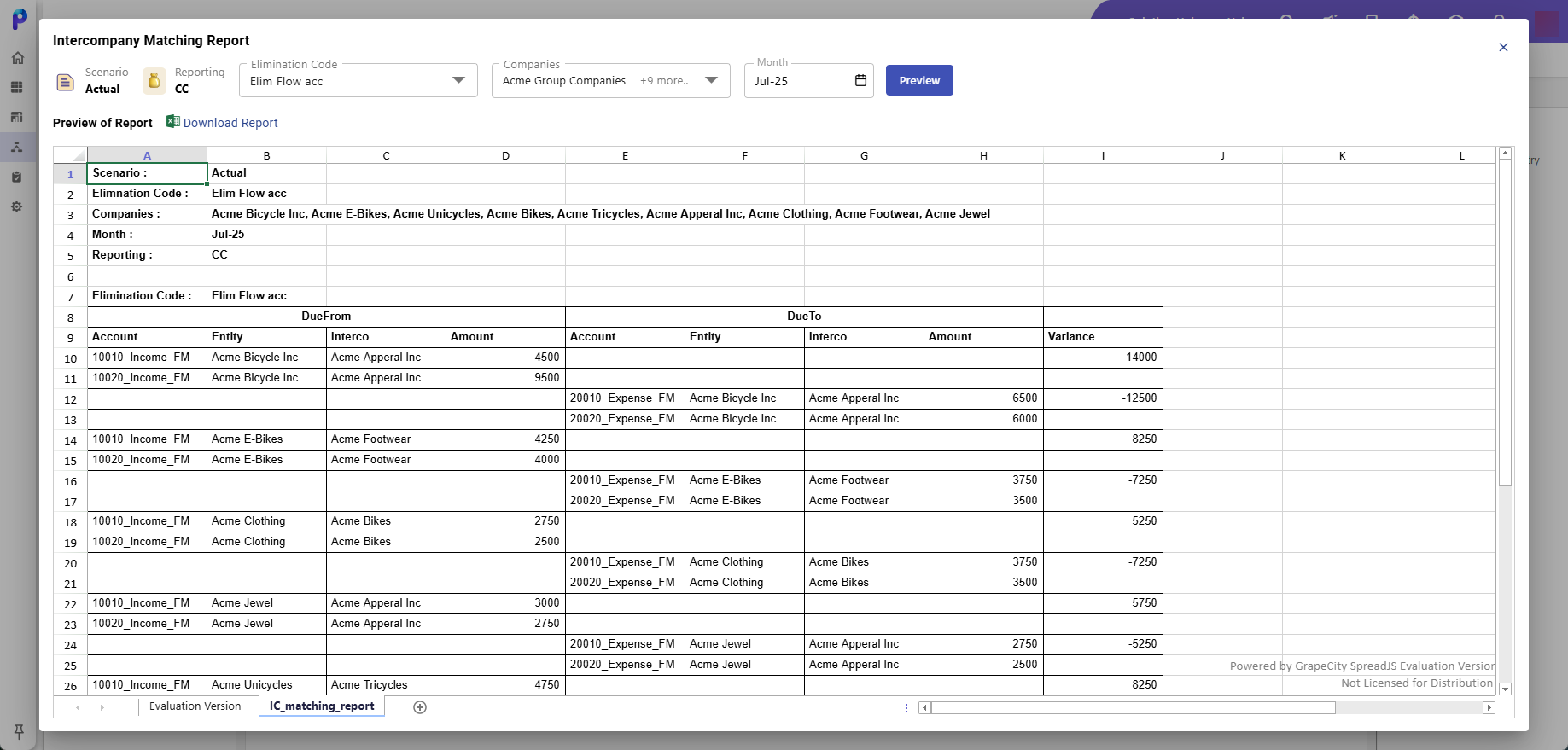The image size is (1568, 750).
Task: Click the Reporting currency bag icon
Action: pyautogui.click(x=154, y=80)
